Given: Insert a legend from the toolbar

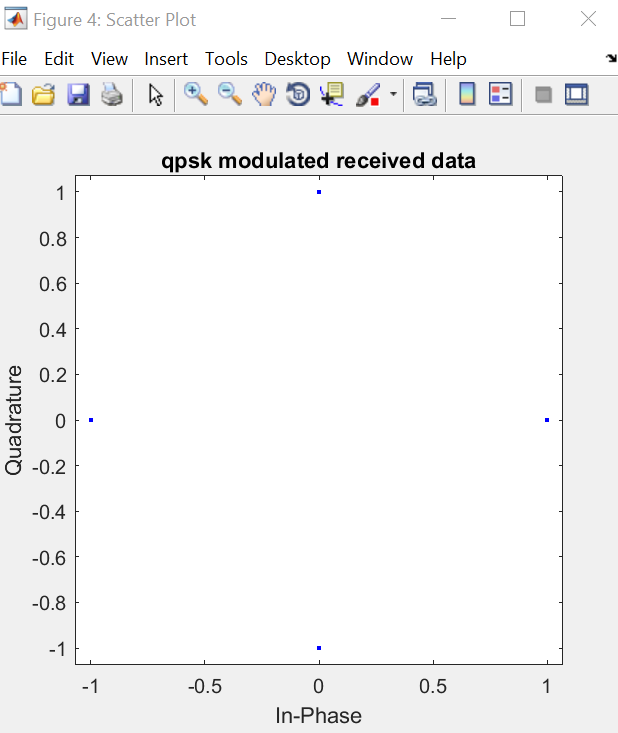Looking at the screenshot, I should point(500,94).
